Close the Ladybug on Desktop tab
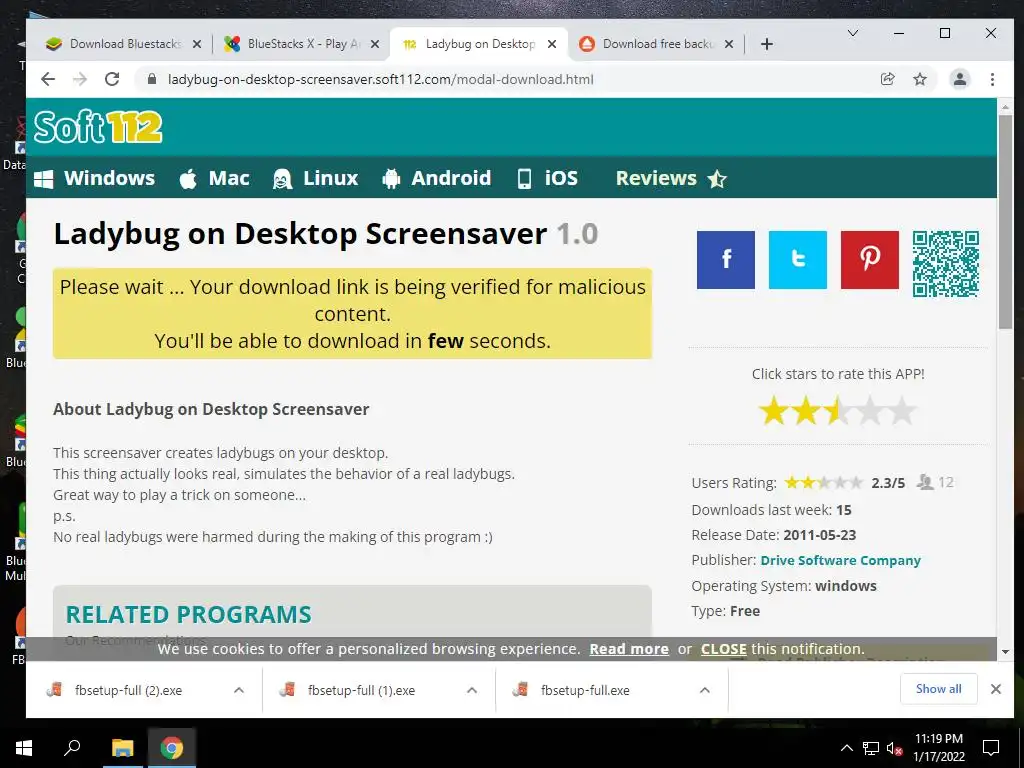 coord(552,44)
